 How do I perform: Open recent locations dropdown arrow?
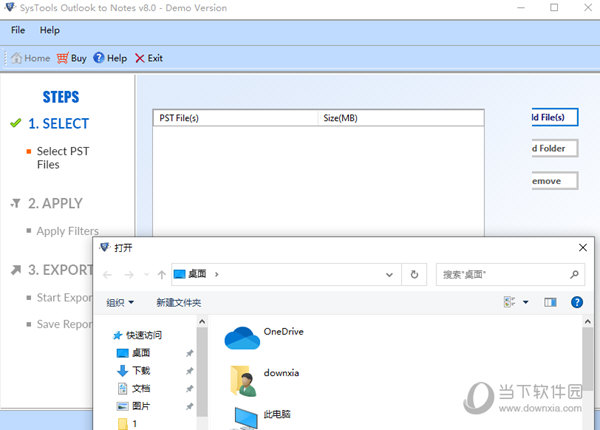146,275
